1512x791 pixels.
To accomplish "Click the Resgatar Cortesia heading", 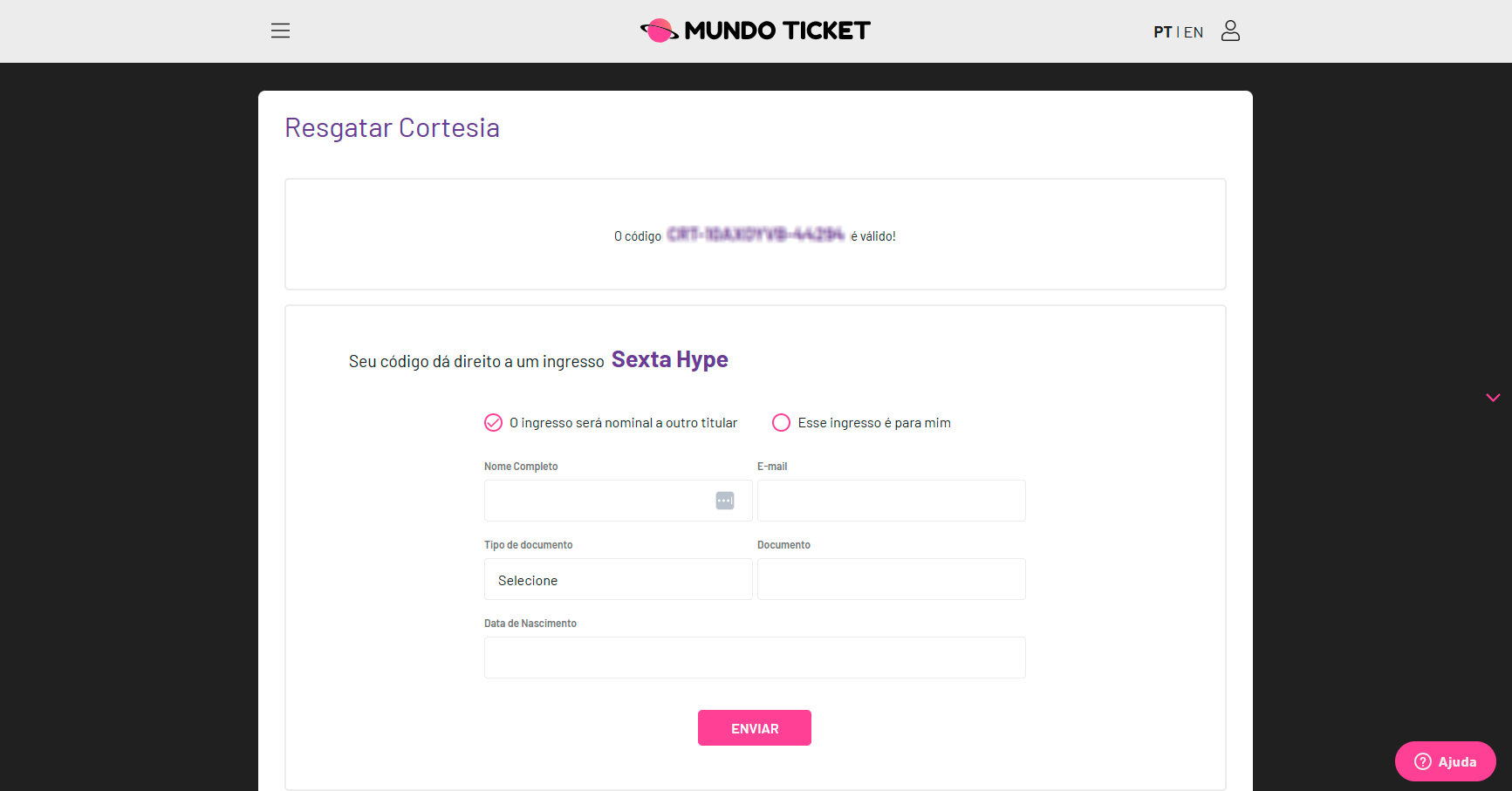I will [x=392, y=128].
